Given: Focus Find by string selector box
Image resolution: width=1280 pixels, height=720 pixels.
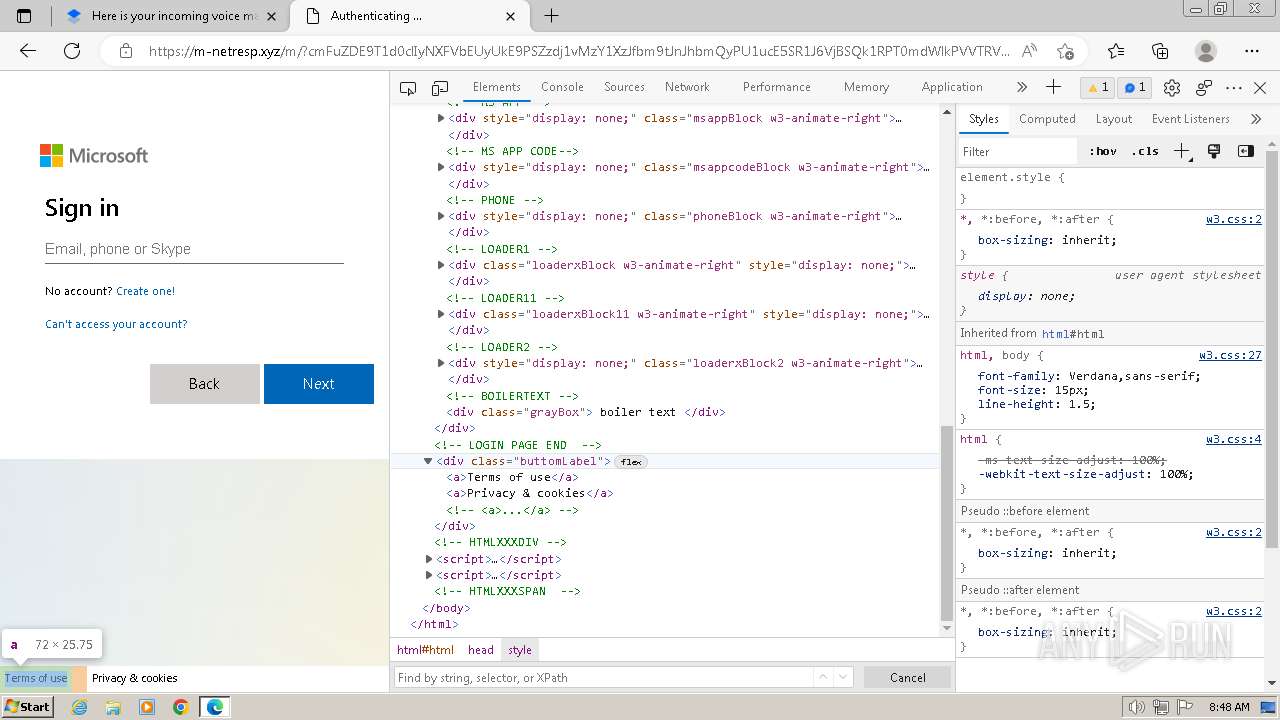Looking at the screenshot, I should pyautogui.click(x=604, y=677).
